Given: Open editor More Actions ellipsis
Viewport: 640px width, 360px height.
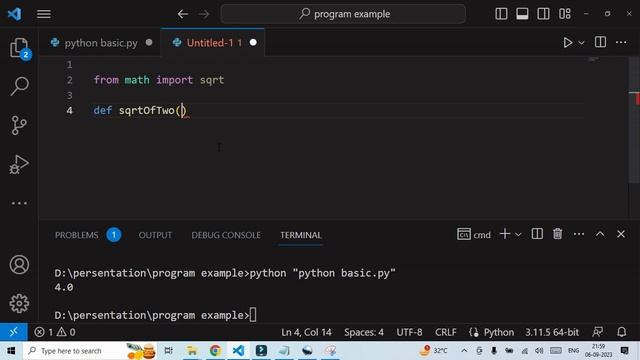Looking at the screenshot, I should pos(621,42).
